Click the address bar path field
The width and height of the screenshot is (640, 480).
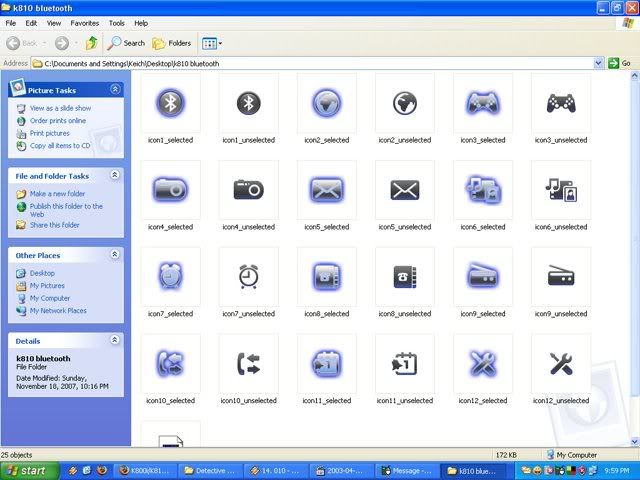coord(313,63)
